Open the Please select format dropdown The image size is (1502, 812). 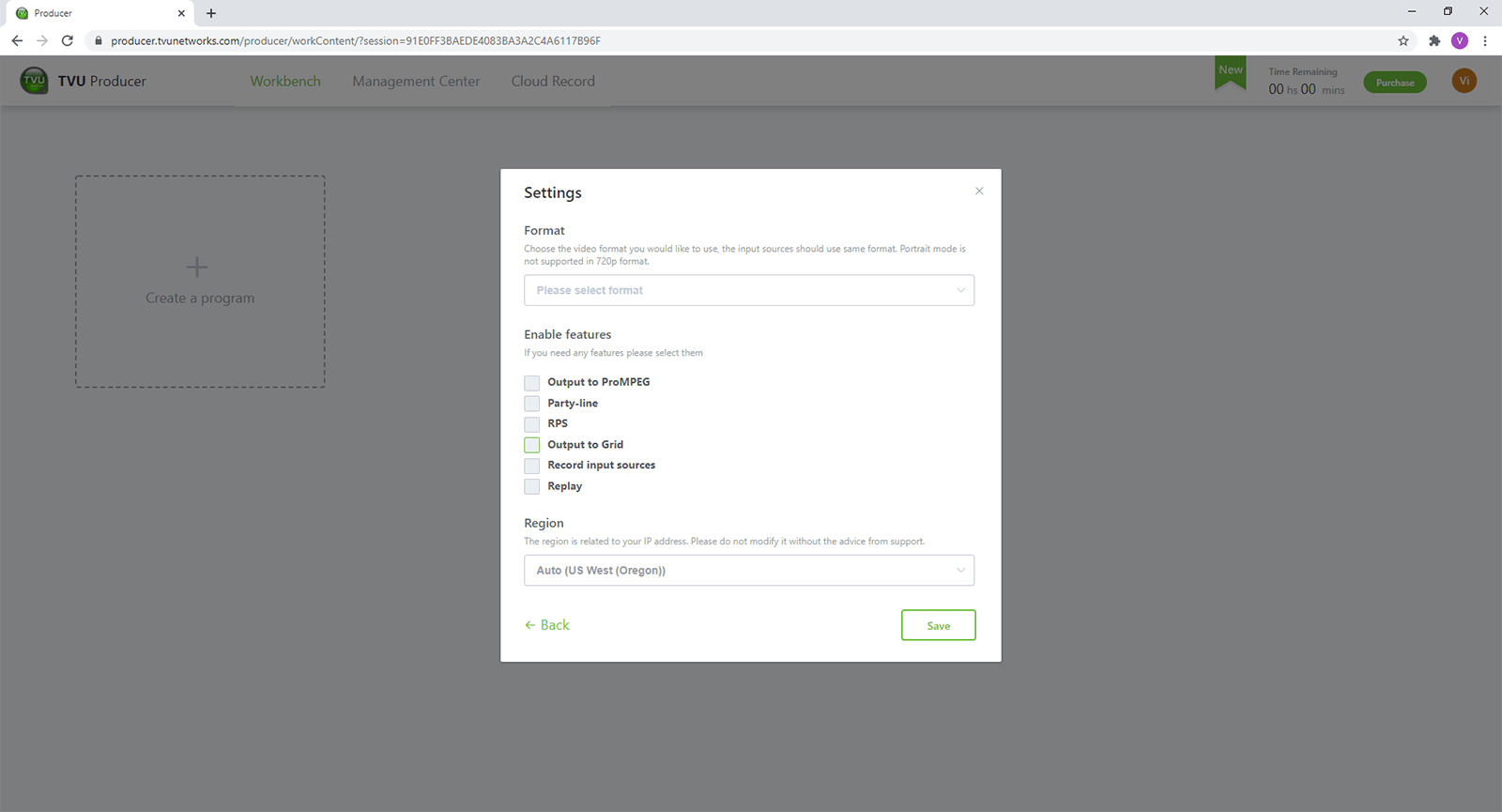749,290
